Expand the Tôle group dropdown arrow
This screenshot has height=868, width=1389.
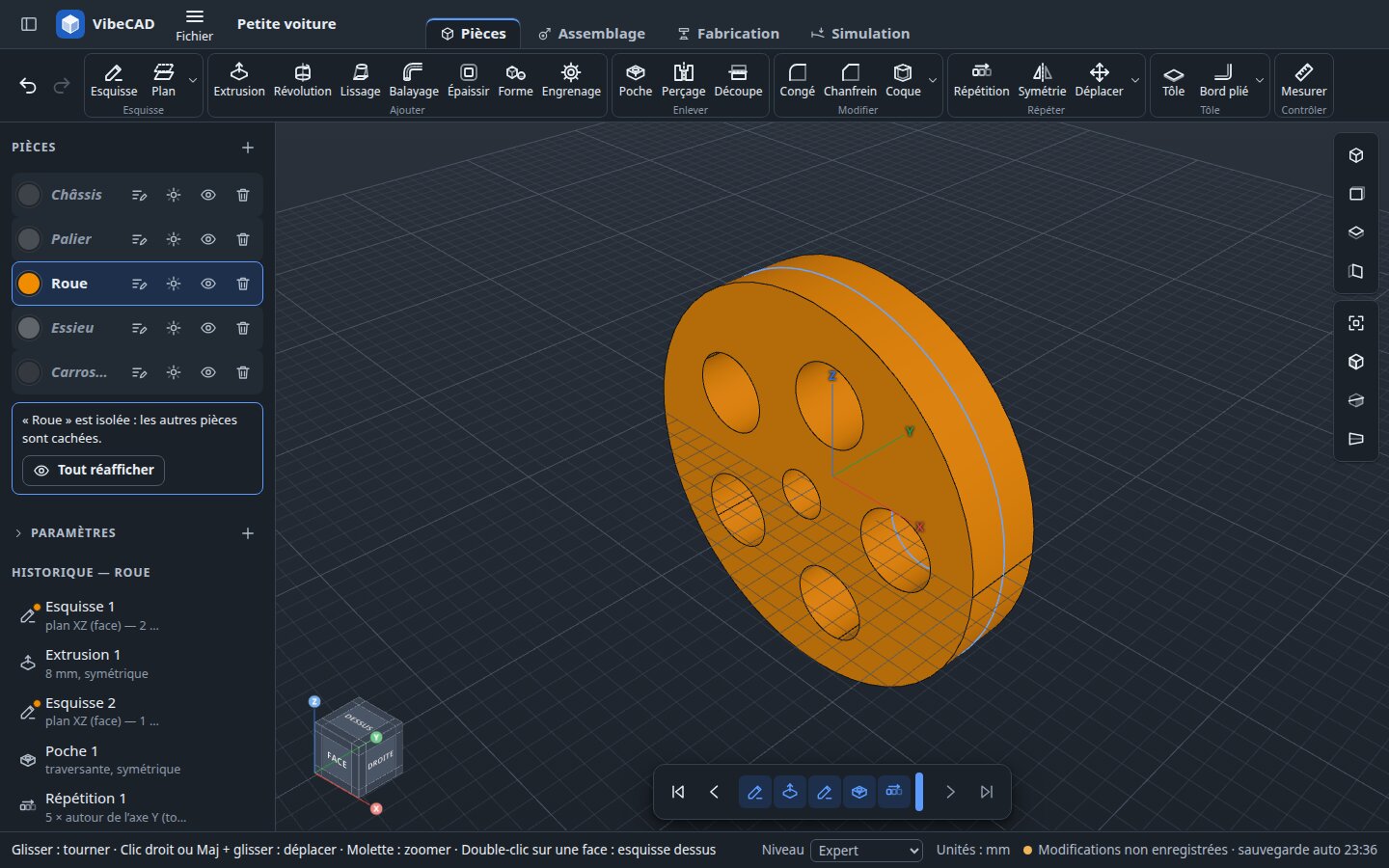tap(1260, 80)
